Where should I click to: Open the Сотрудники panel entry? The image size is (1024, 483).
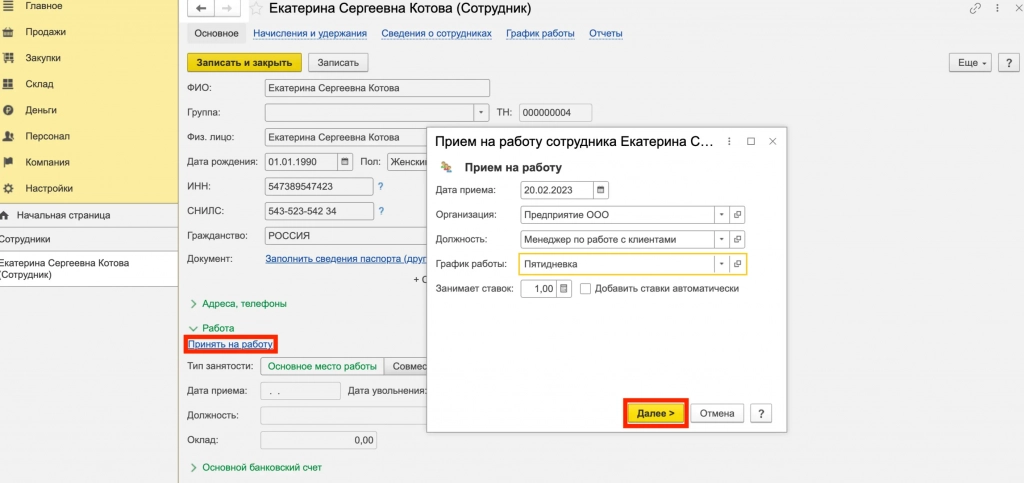[89, 240]
